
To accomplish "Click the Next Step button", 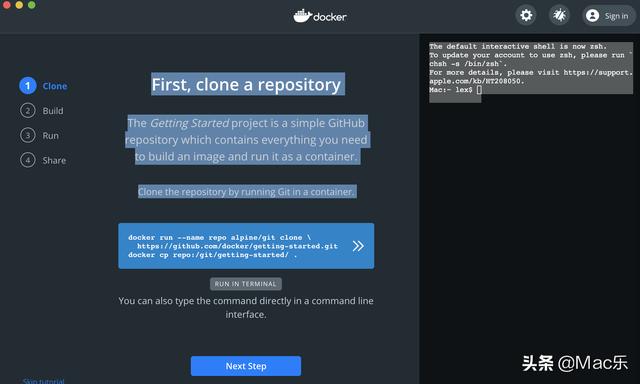I will (246, 366).
